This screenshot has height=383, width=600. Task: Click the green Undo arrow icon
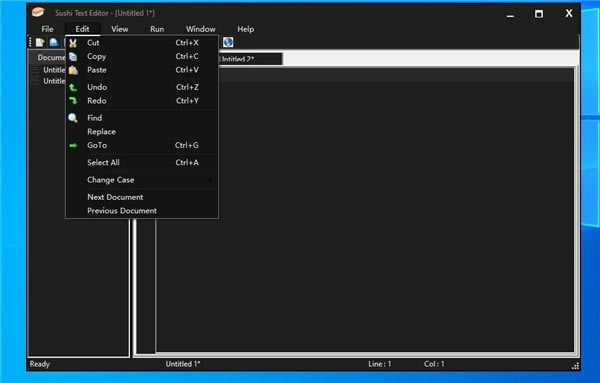tap(73, 87)
